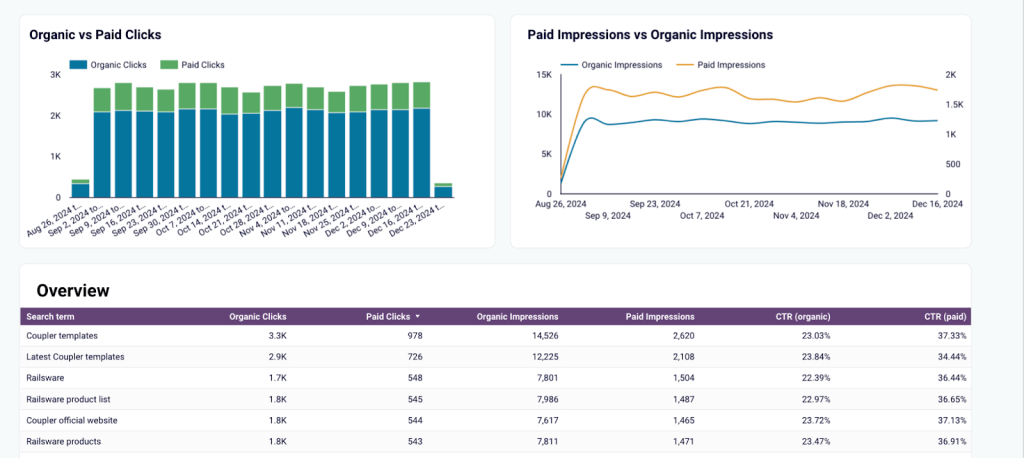Click the '23.72%' organic CTR value

coord(817,421)
